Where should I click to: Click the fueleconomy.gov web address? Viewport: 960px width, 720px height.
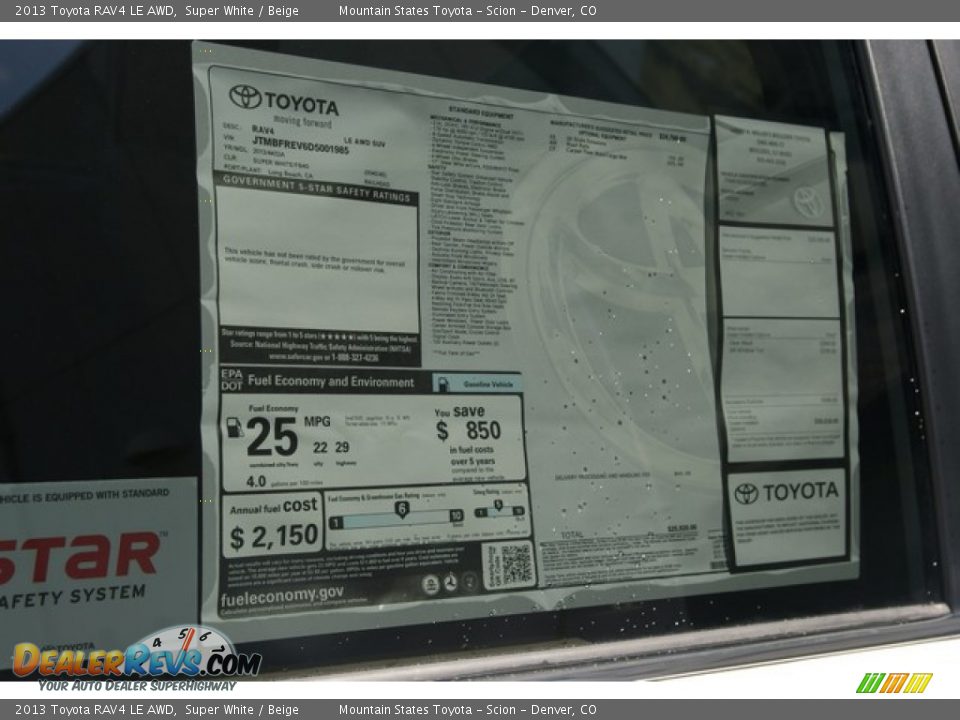click(x=282, y=596)
